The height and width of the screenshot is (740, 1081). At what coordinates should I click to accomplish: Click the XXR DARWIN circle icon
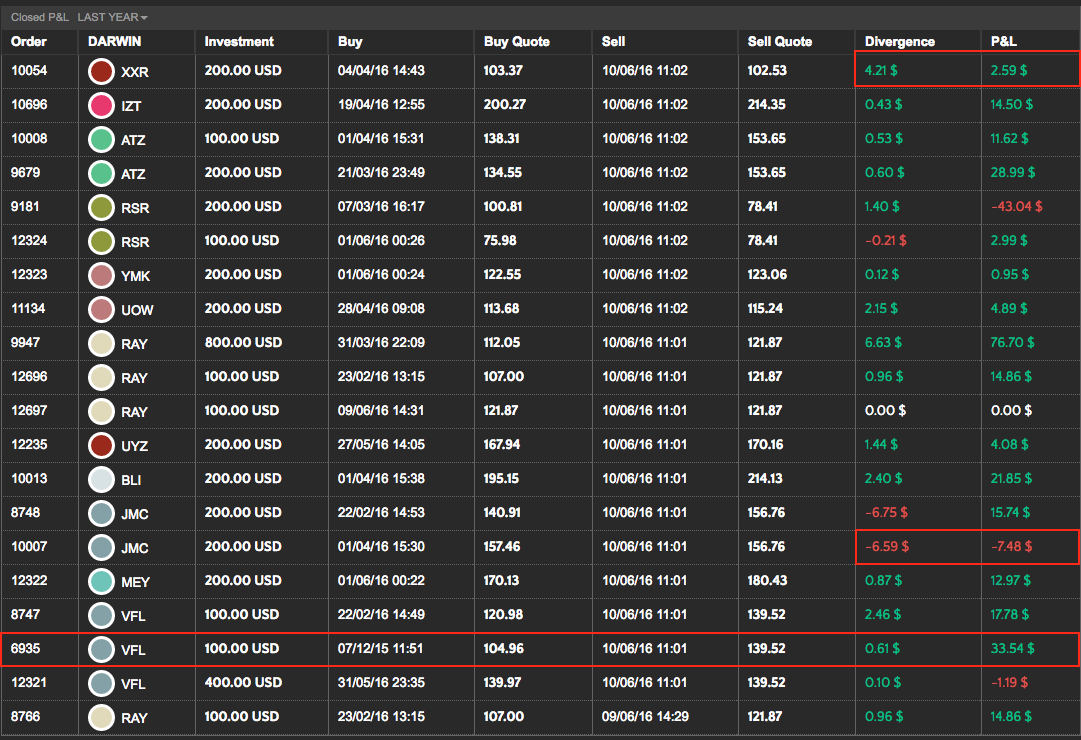pyautogui.click(x=101, y=72)
